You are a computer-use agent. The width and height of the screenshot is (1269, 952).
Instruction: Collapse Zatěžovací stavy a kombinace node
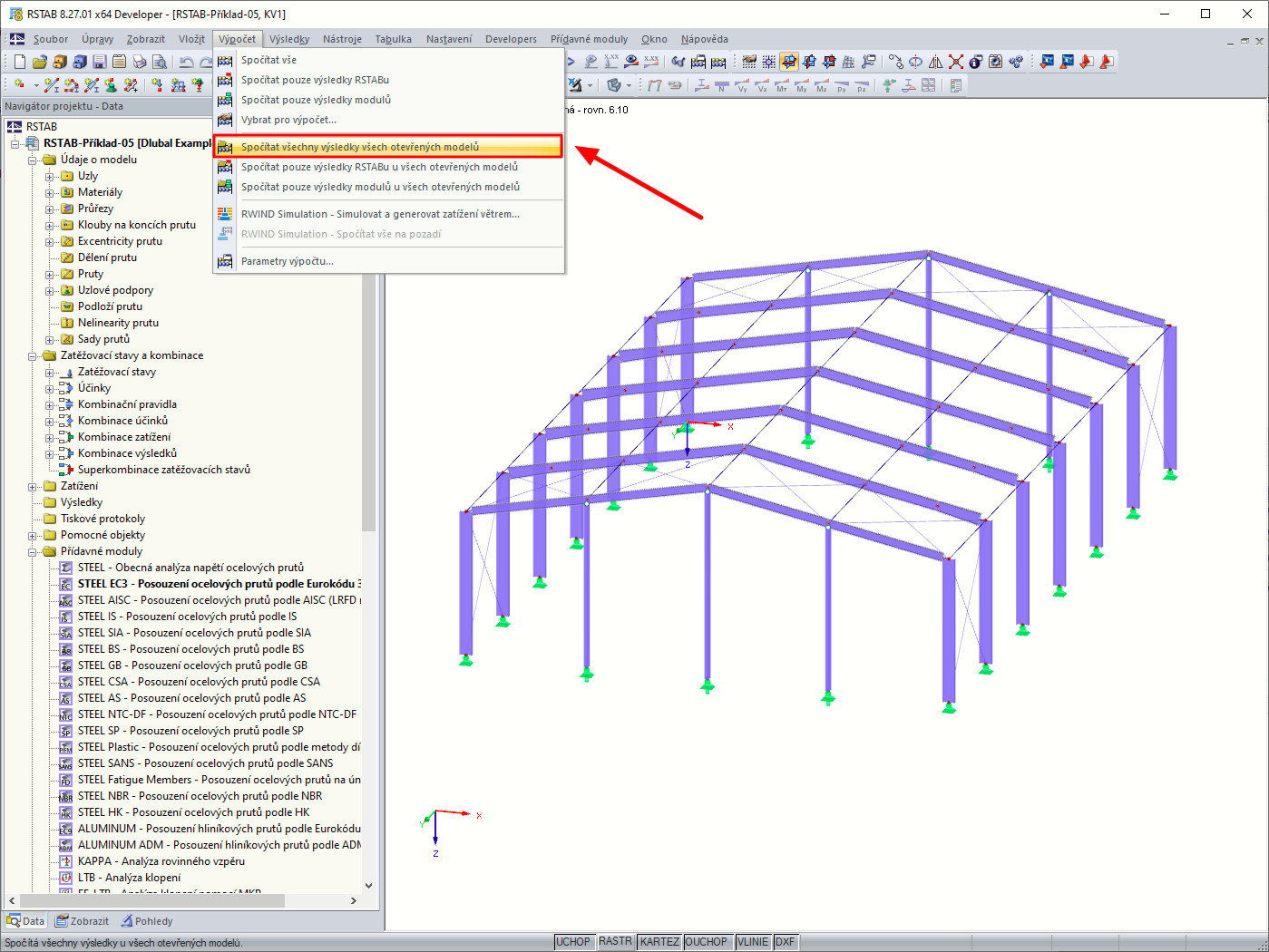(33, 355)
